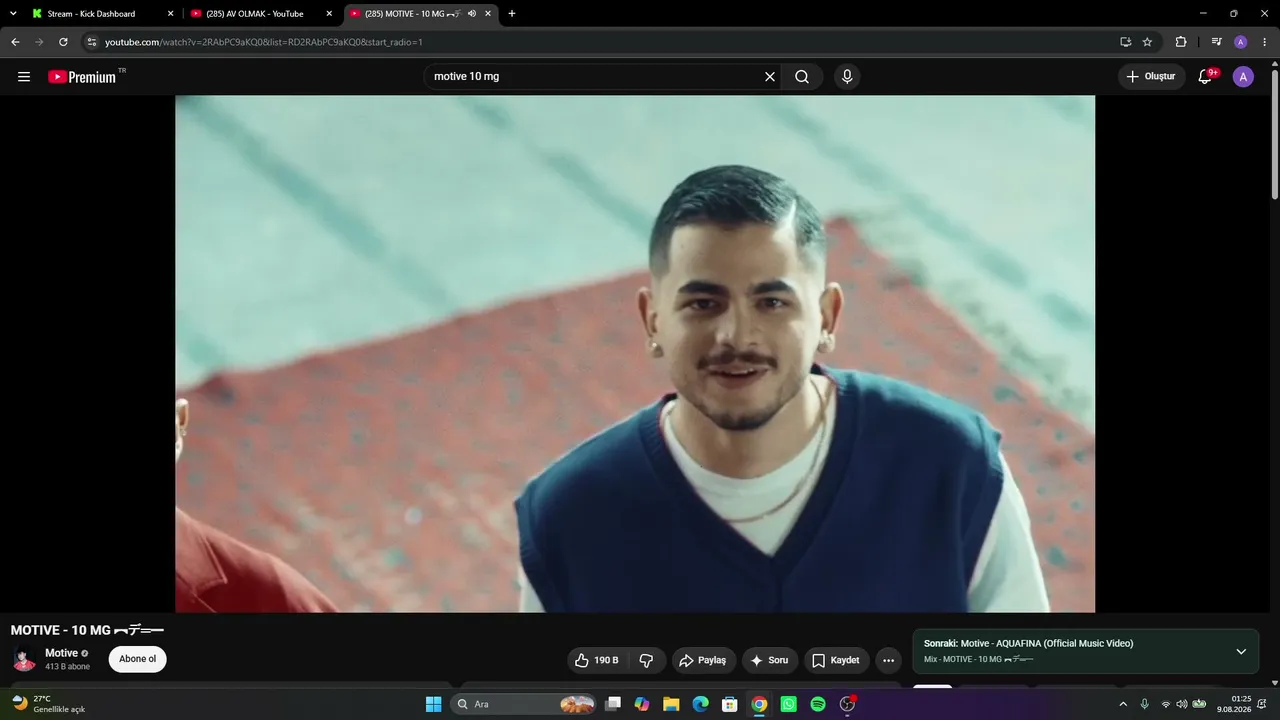This screenshot has width=1280, height=720.
Task: Open the clock showing 01:25
Action: (x=1234, y=704)
